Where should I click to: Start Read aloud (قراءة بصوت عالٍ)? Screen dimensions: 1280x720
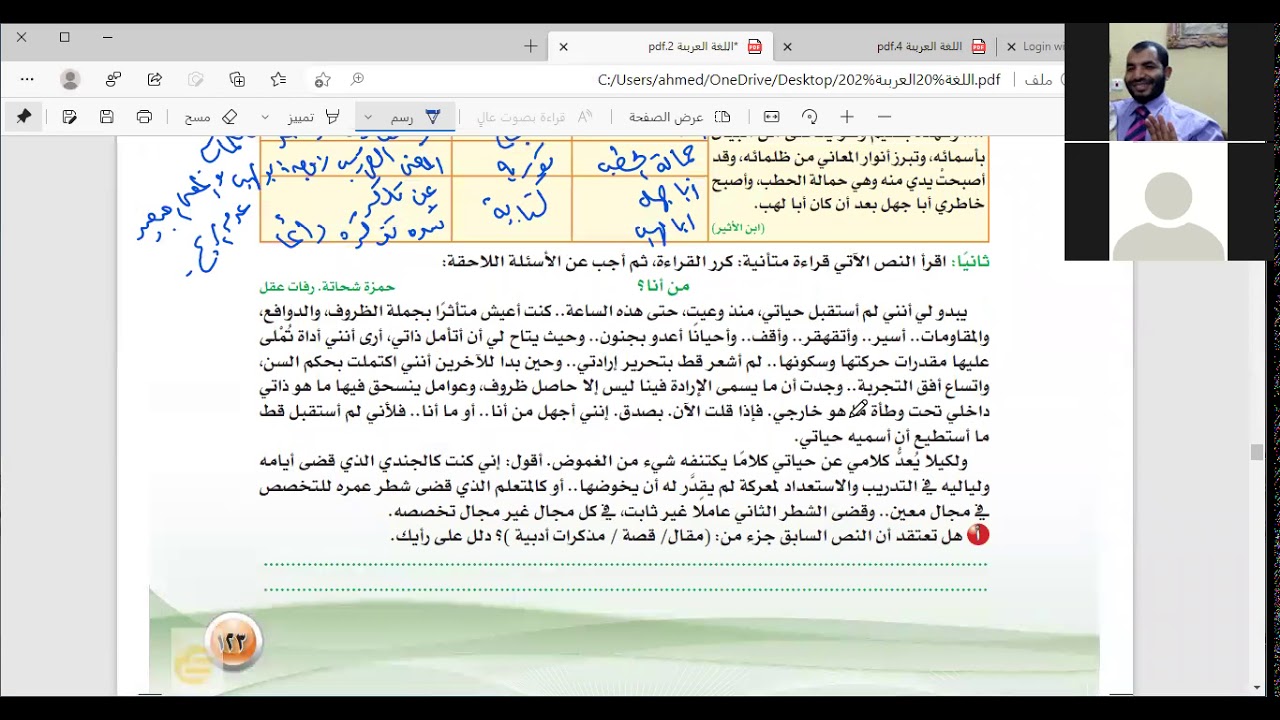tap(534, 117)
